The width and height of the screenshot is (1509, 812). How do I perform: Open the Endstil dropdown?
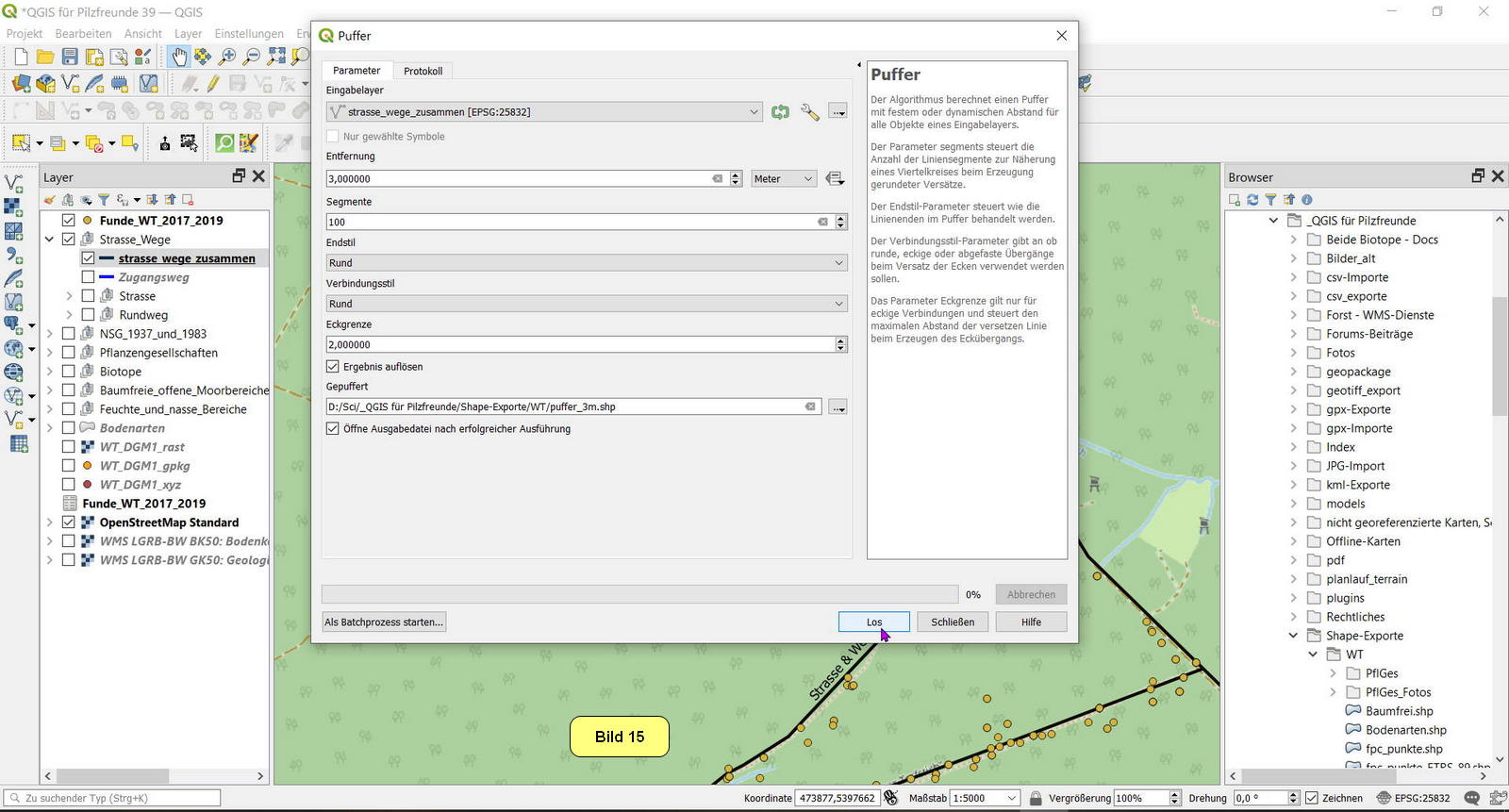coord(585,263)
